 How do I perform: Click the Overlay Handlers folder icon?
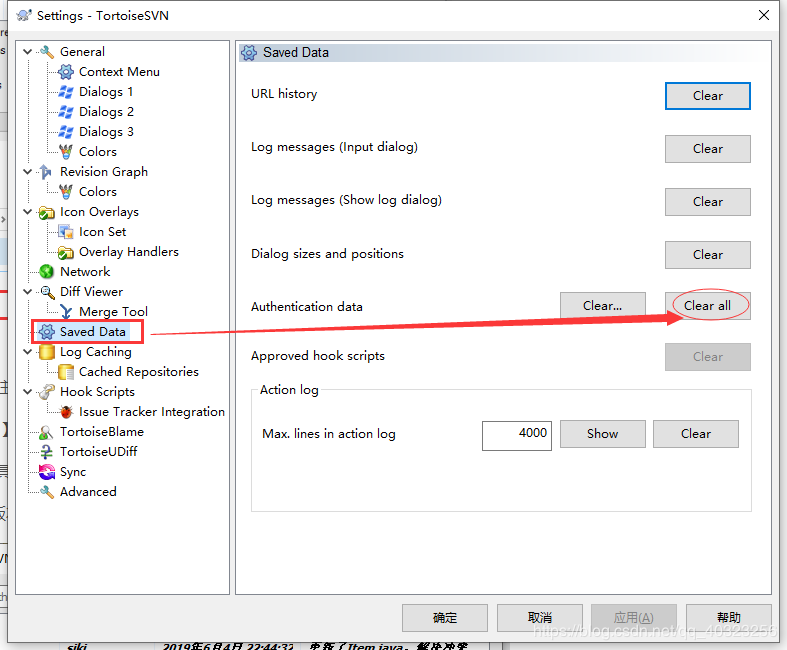(66, 252)
